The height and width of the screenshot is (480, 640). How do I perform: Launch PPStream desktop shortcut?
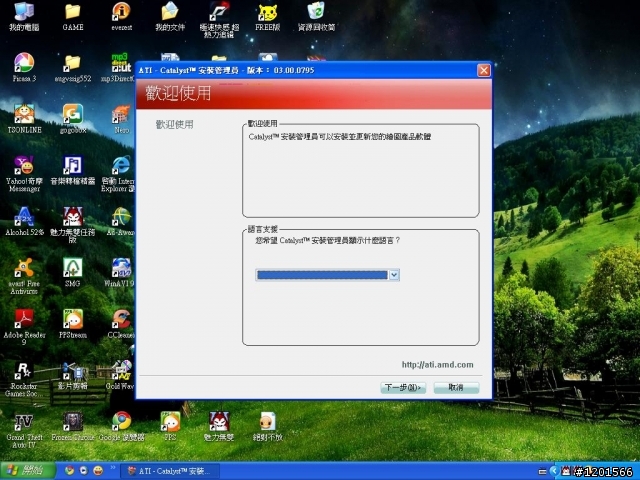73,324
